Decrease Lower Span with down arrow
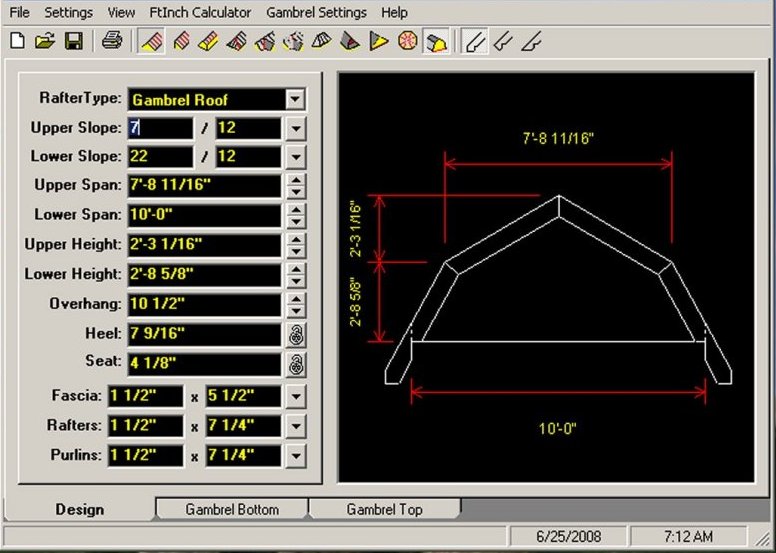 (x=296, y=222)
